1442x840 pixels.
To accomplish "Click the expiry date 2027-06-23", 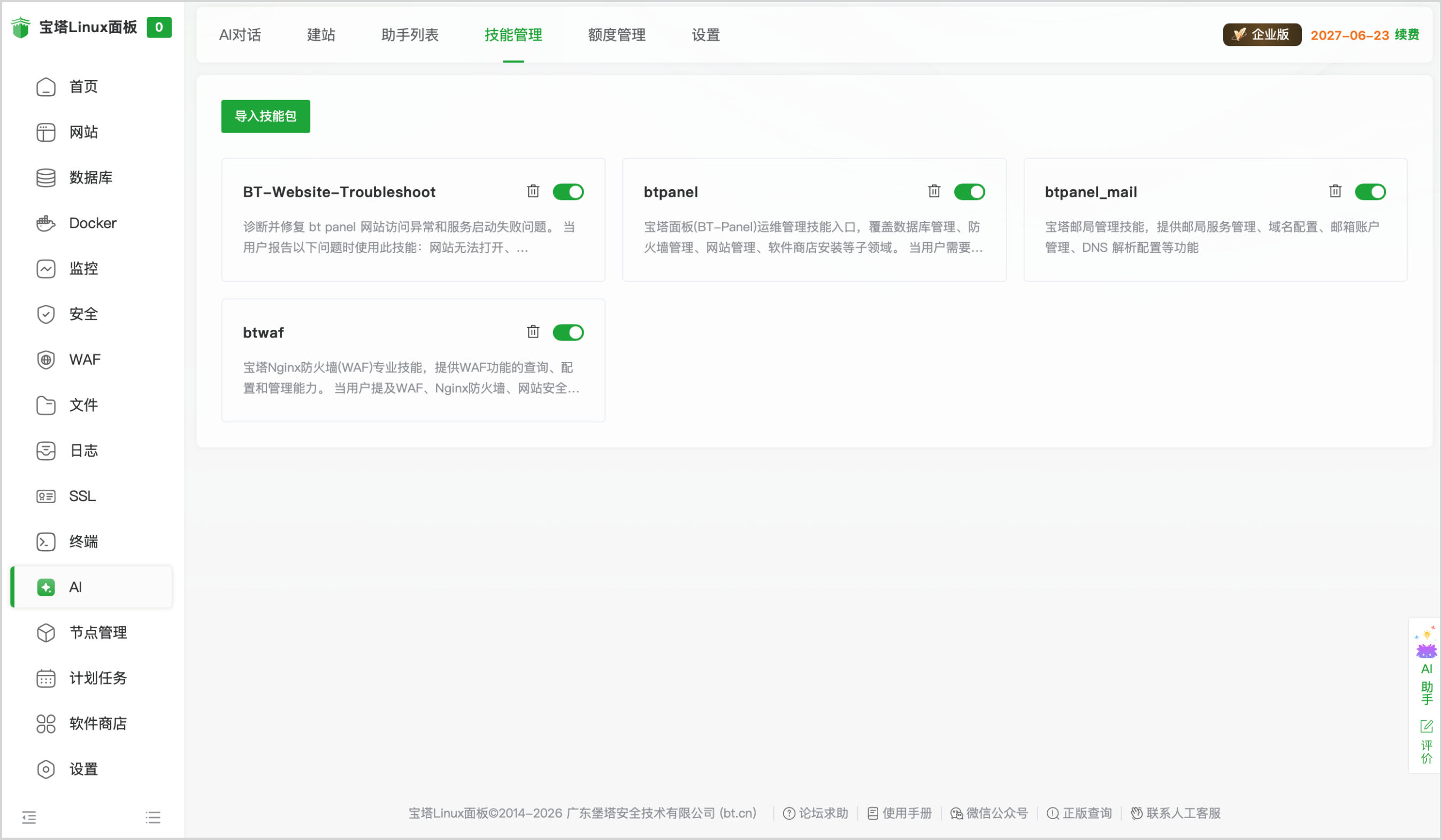I will coord(1350,35).
